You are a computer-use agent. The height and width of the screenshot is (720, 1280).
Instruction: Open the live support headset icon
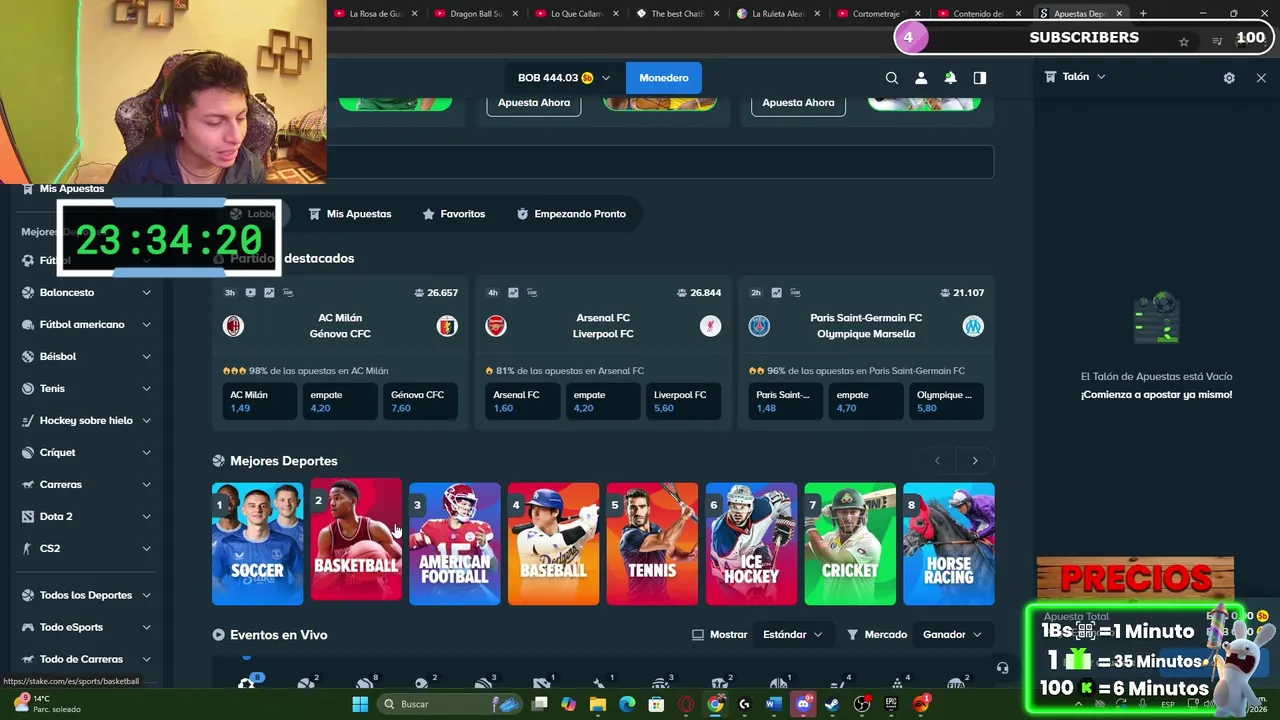1002,668
